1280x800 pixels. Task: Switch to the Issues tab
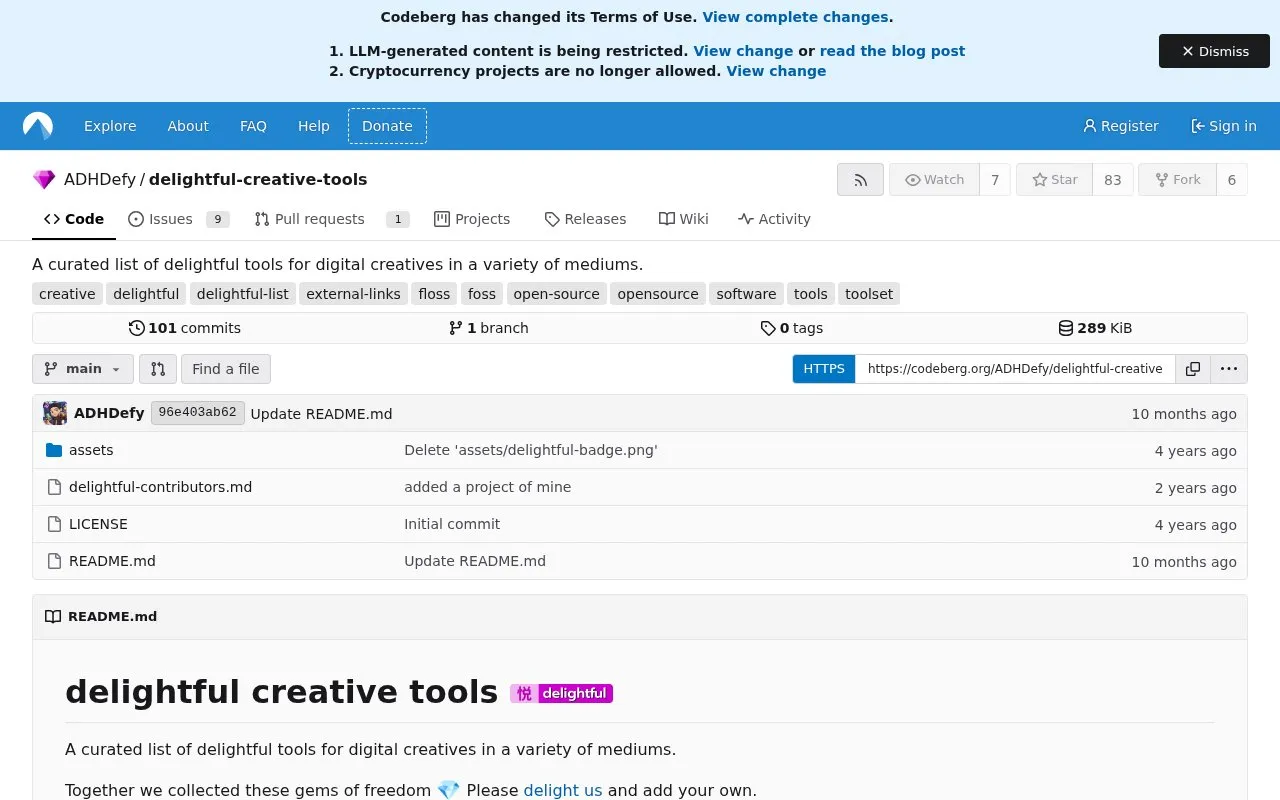(x=178, y=219)
